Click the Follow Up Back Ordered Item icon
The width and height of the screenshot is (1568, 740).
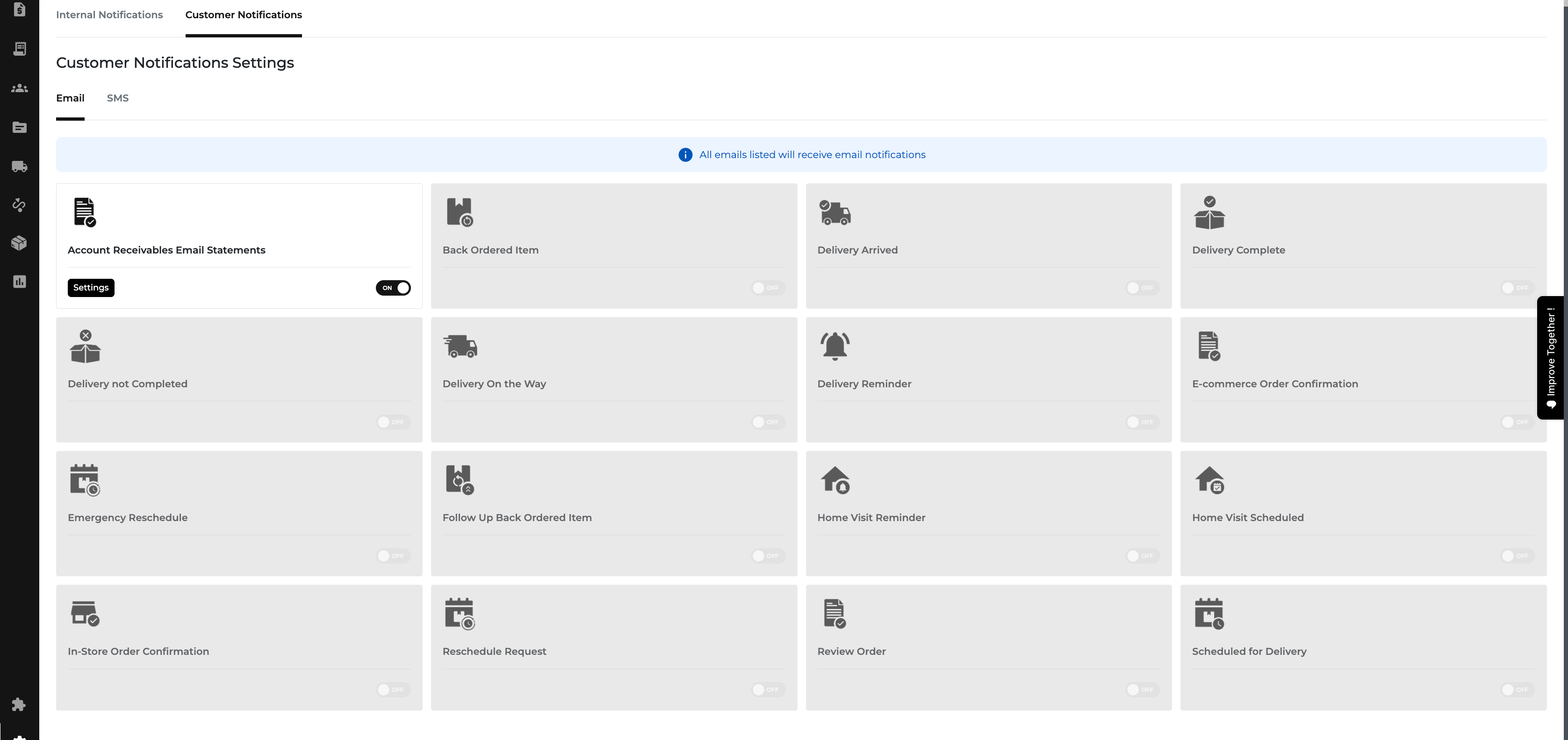click(460, 480)
